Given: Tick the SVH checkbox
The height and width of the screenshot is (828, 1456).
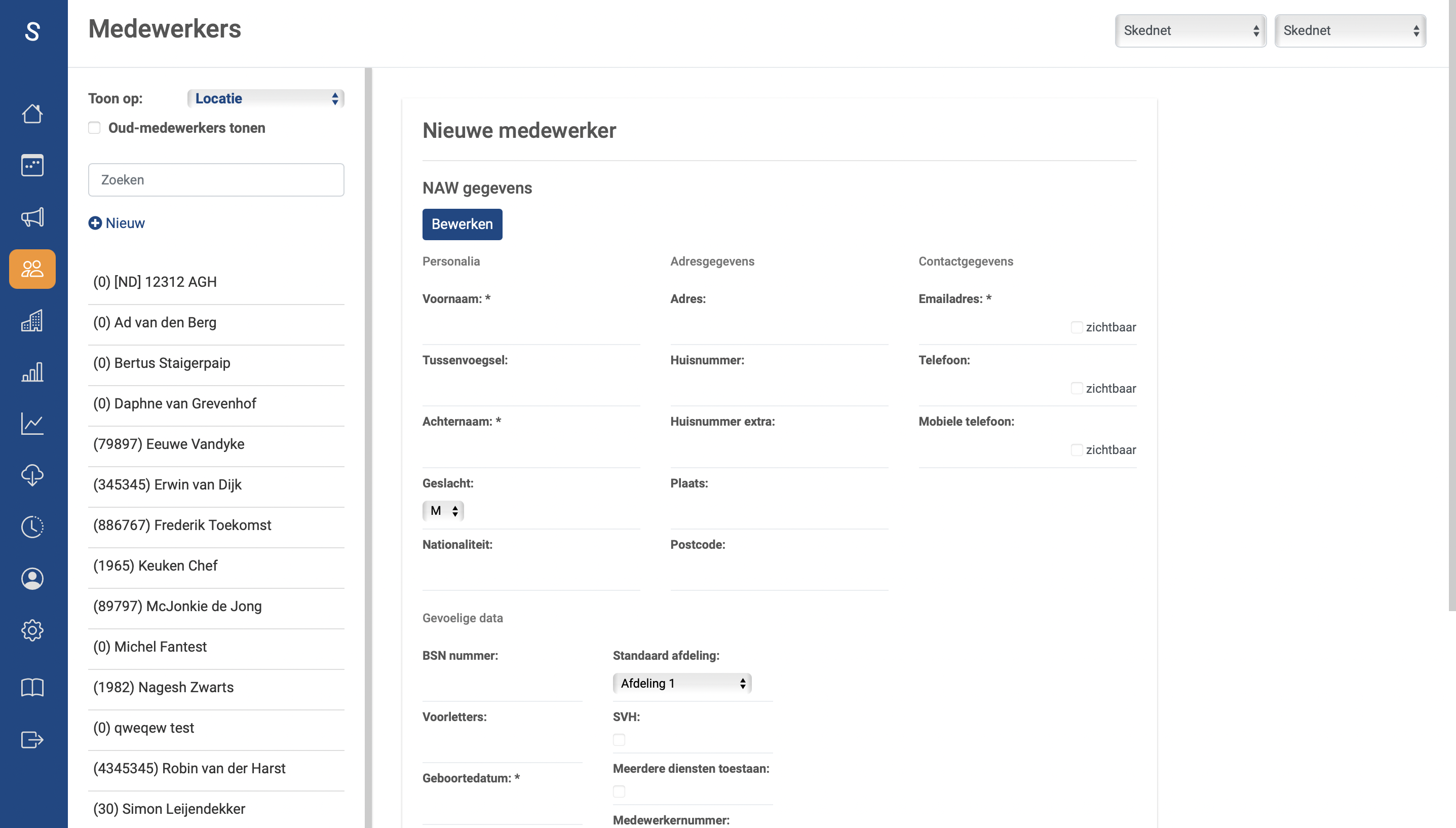Looking at the screenshot, I should point(619,740).
